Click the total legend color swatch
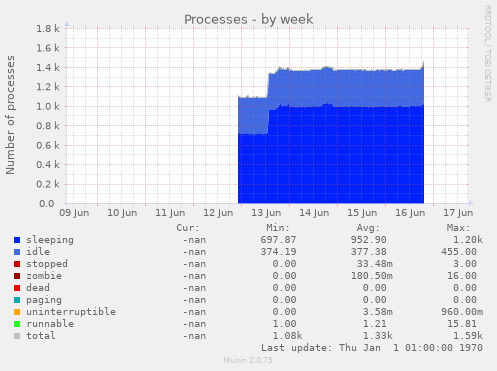The height and width of the screenshot is (371, 497). point(17,336)
